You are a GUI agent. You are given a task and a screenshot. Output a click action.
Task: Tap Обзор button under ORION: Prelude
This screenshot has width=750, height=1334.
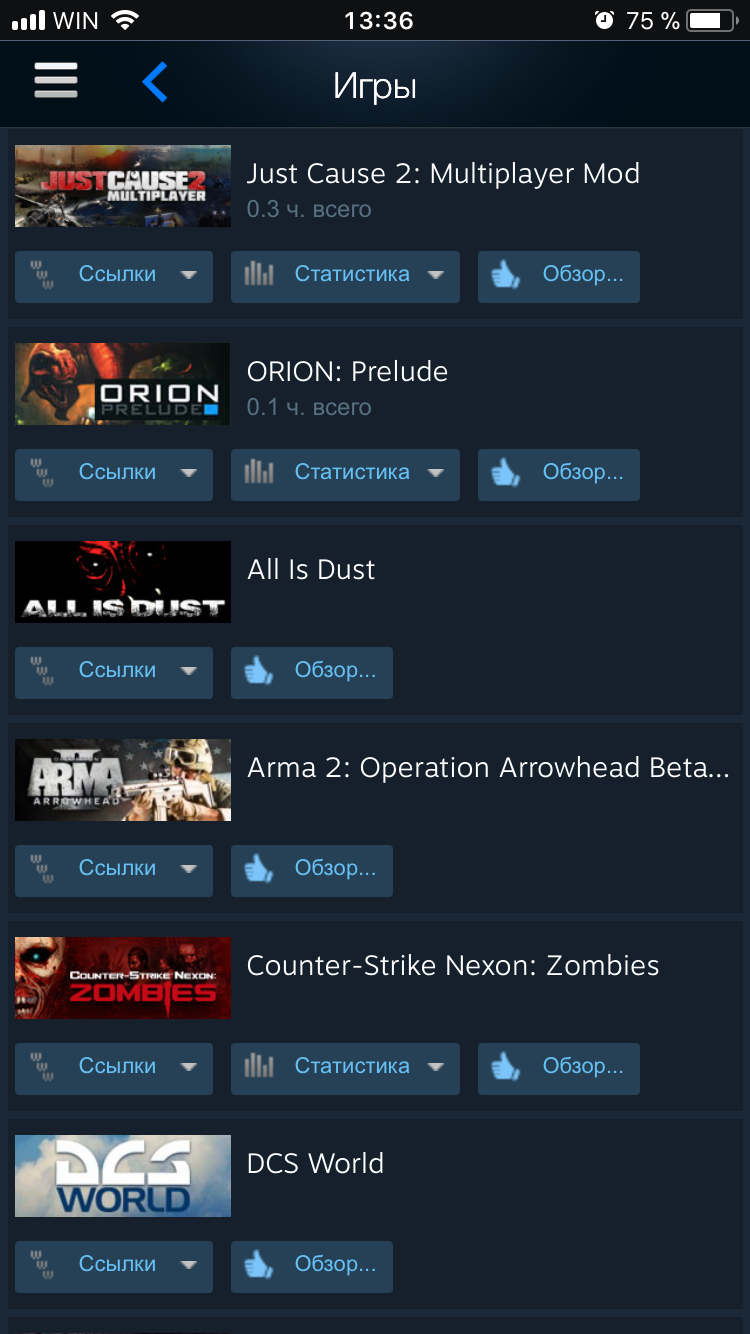coord(559,474)
